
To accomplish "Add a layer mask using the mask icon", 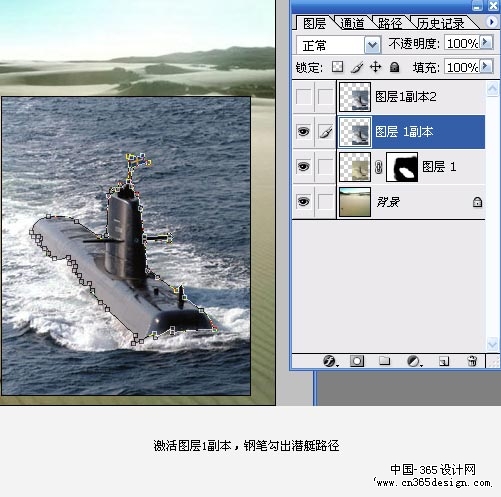I will [357, 361].
